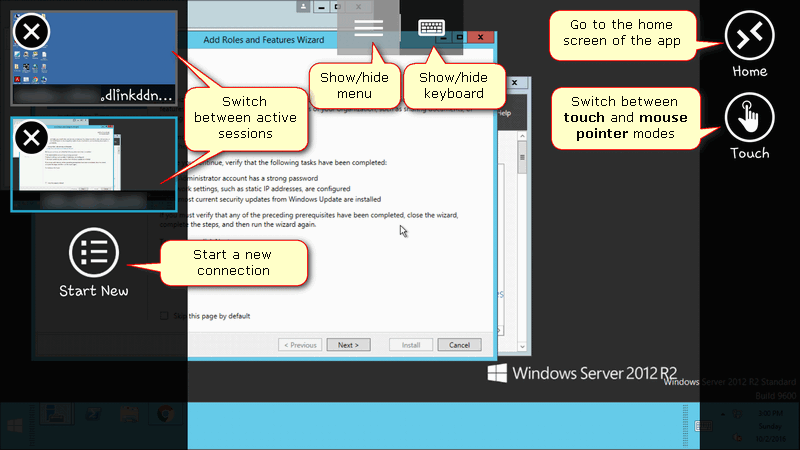Close the second active session thumbnail

coord(31,138)
